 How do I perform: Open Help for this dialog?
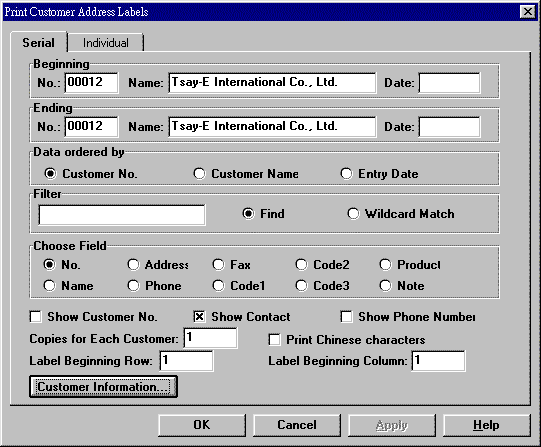(486, 425)
